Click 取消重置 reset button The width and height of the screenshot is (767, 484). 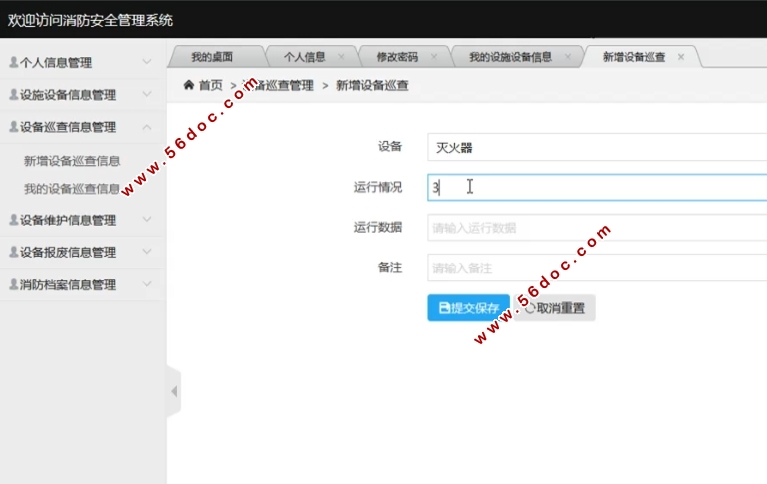pos(554,308)
